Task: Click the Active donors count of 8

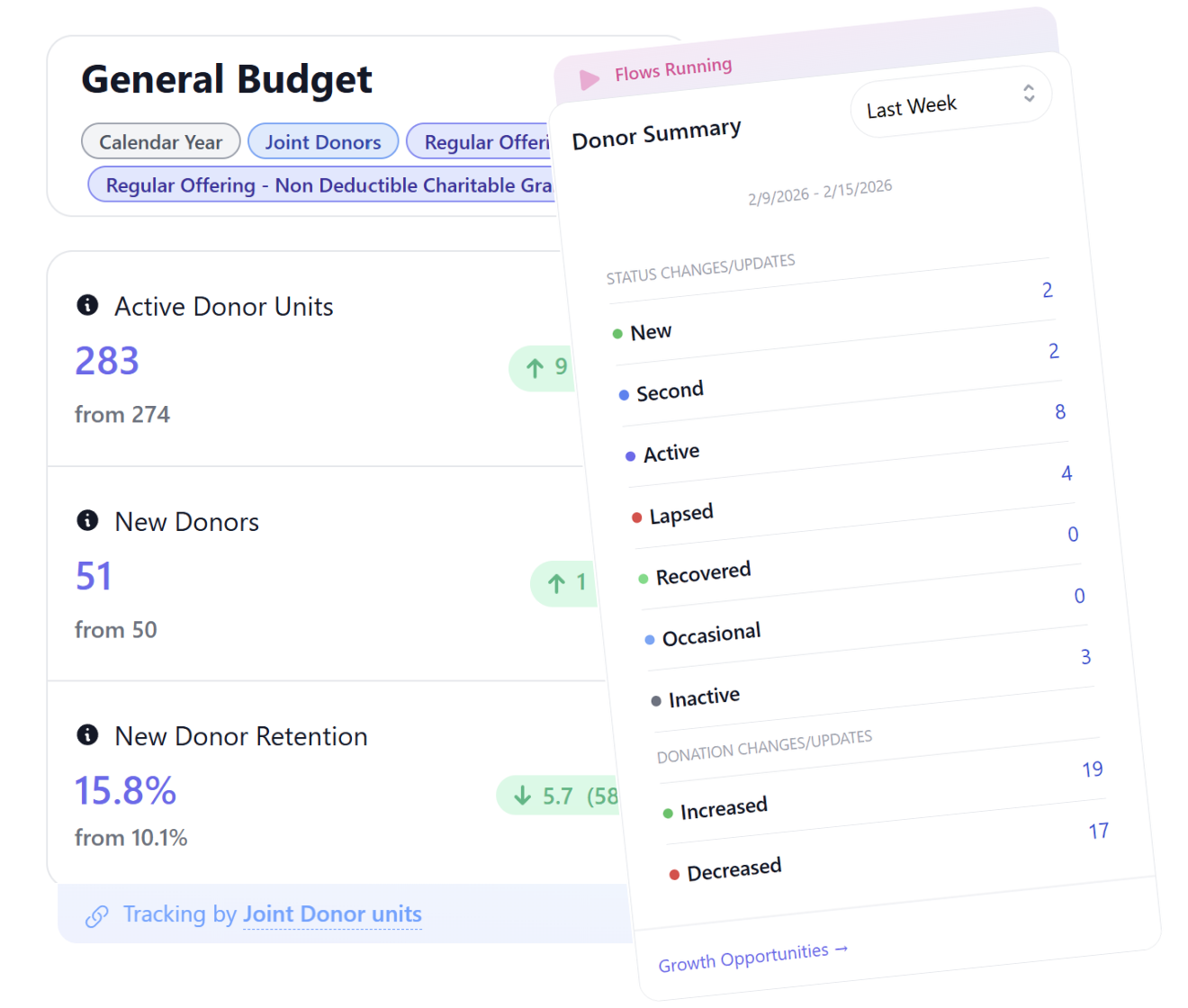Action: 1060,412
